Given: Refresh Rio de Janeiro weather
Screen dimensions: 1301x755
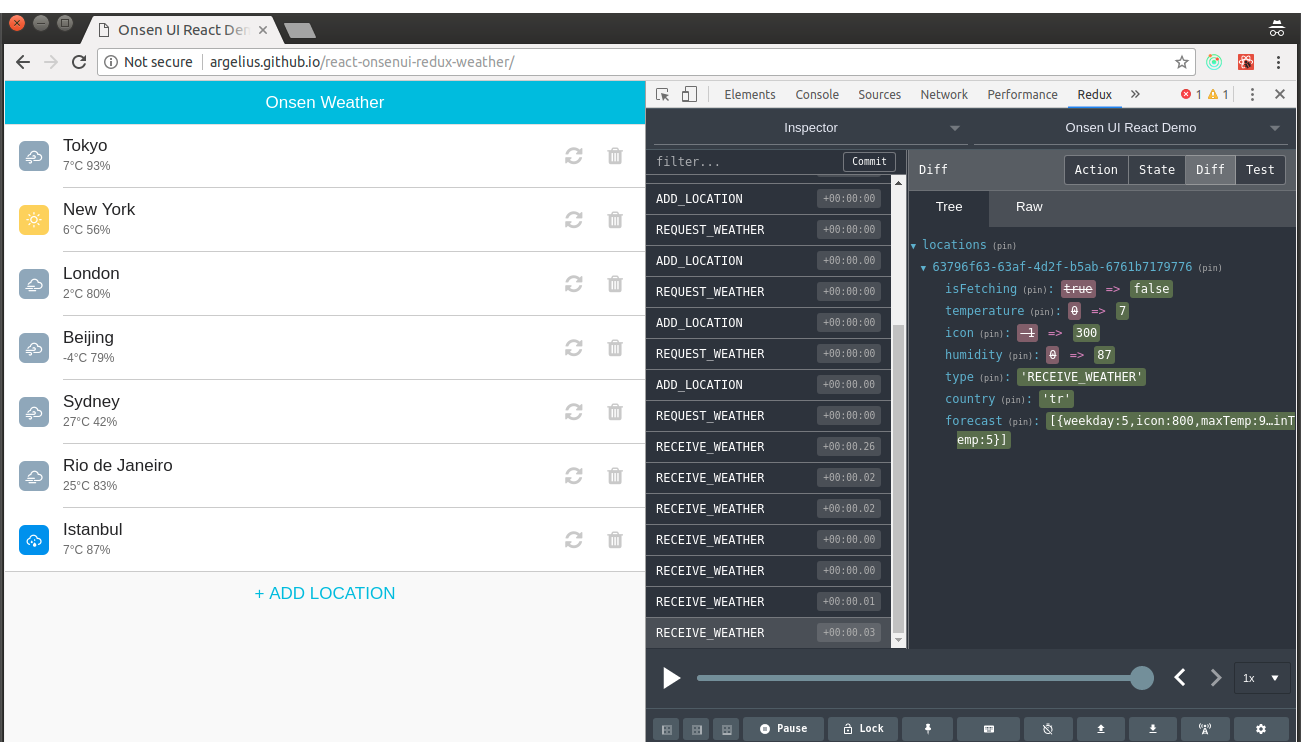Looking at the screenshot, I should click(x=574, y=476).
